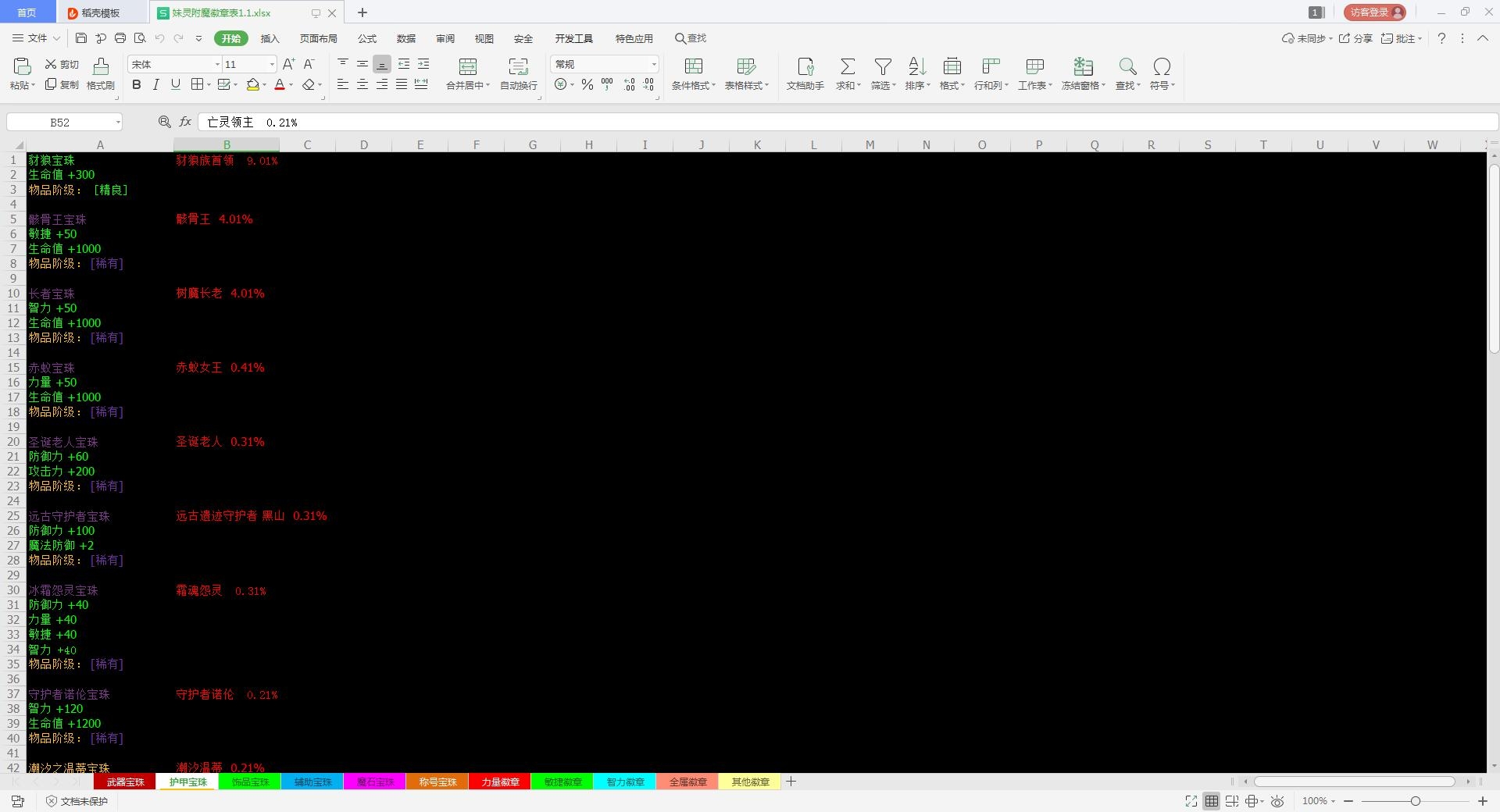Click document unprotected status
The height and width of the screenshot is (812, 1500).
[77, 801]
